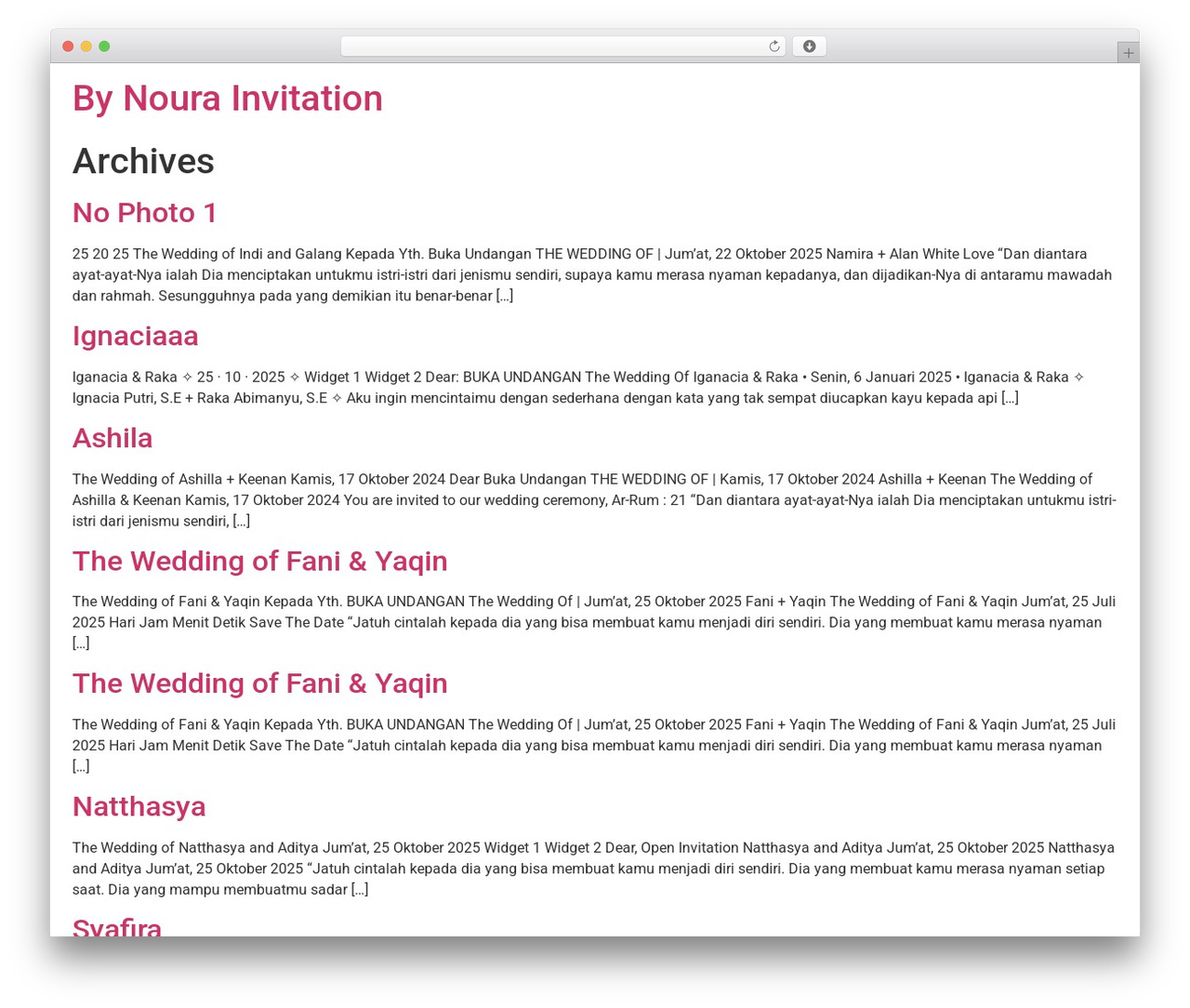Click the red close window button

(x=68, y=46)
